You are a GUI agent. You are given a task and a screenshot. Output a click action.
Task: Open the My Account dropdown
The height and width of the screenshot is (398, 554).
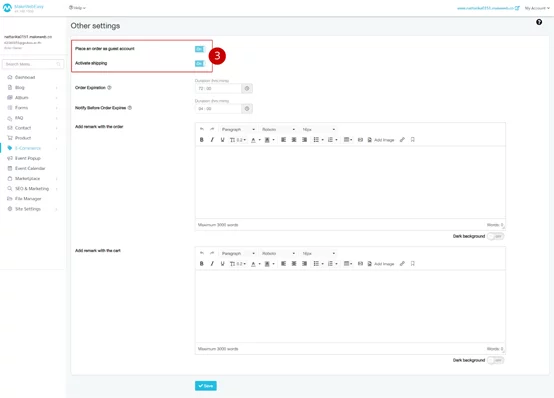click(537, 8)
